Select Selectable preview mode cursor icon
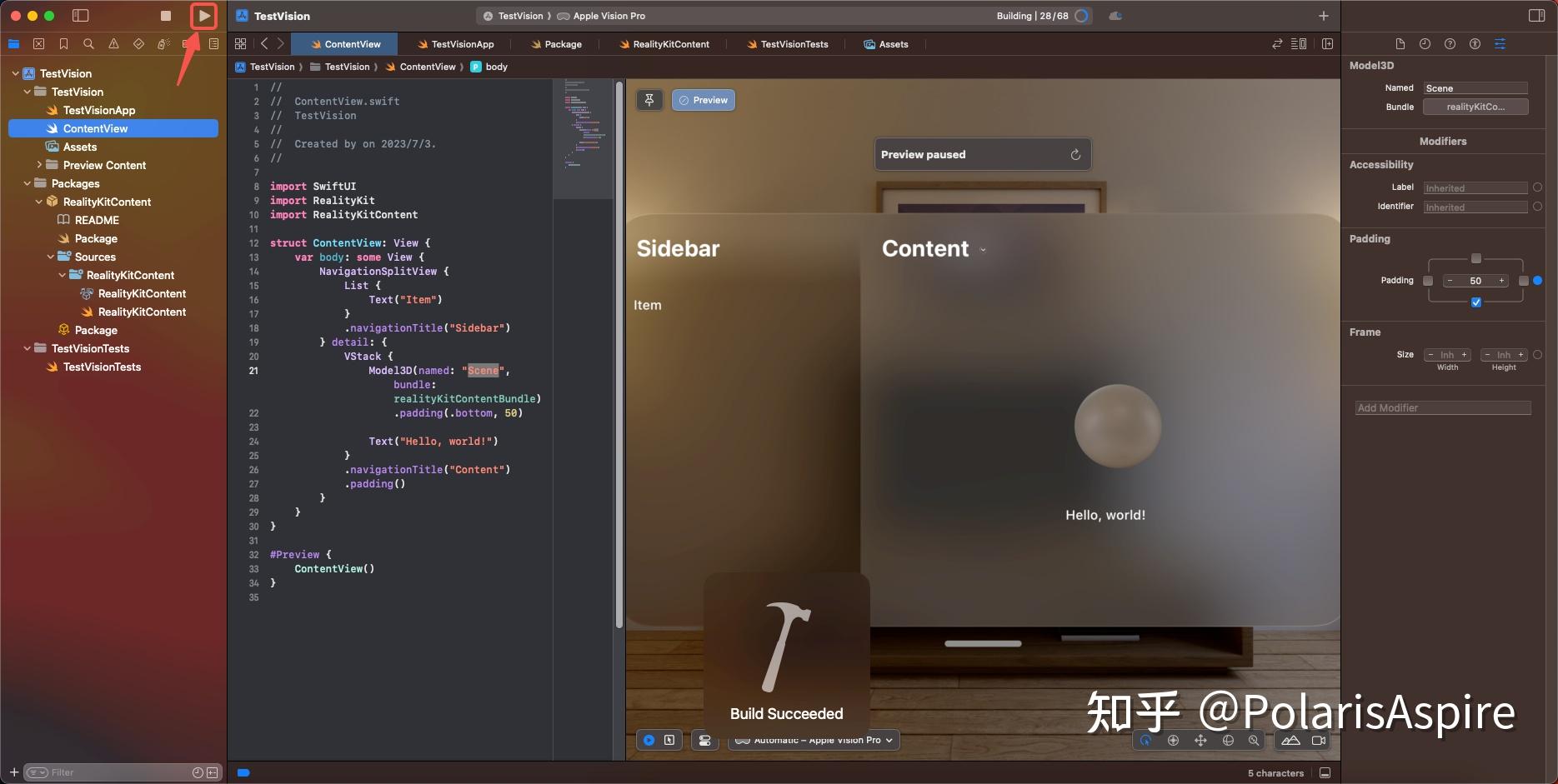Screen dimensions: 1558x784 (x=669, y=740)
